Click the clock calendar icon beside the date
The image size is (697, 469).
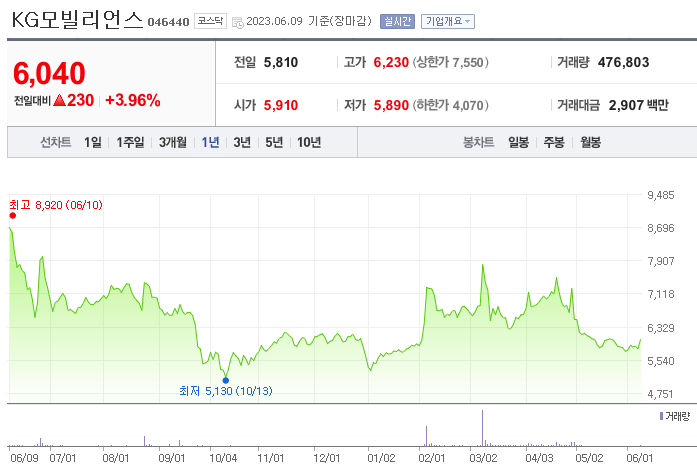[238, 22]
